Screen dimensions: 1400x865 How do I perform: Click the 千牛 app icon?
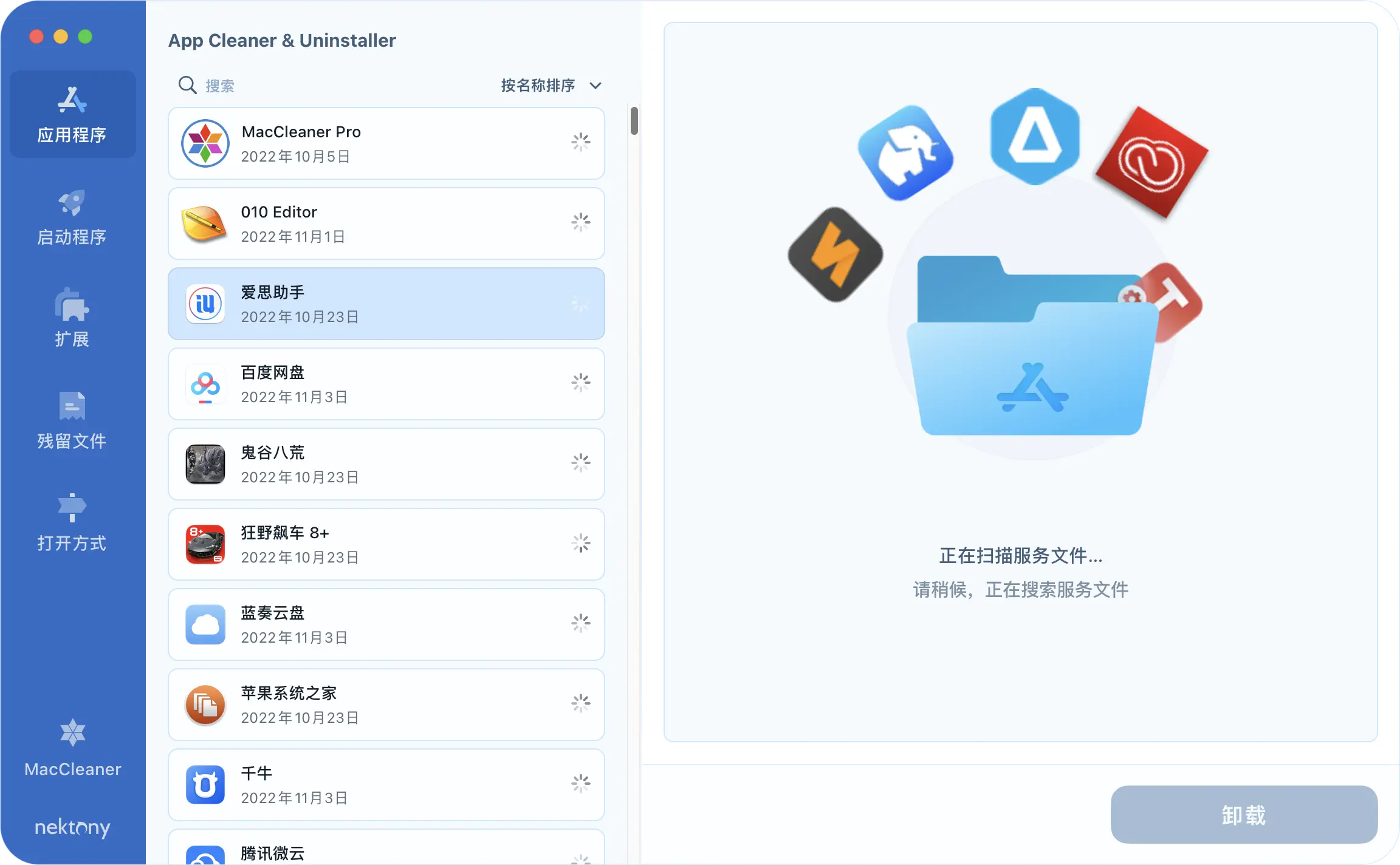(x=205, y=785)
